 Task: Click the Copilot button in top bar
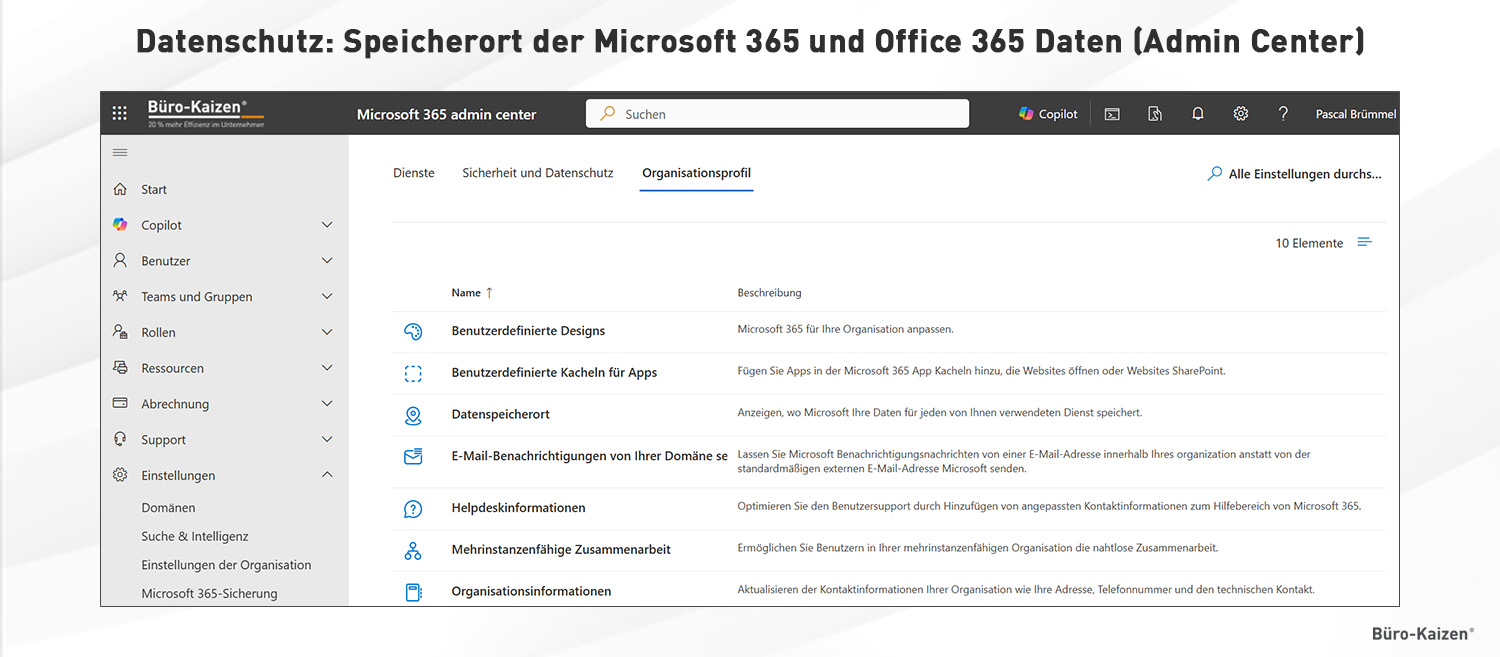pos(1048,114)
